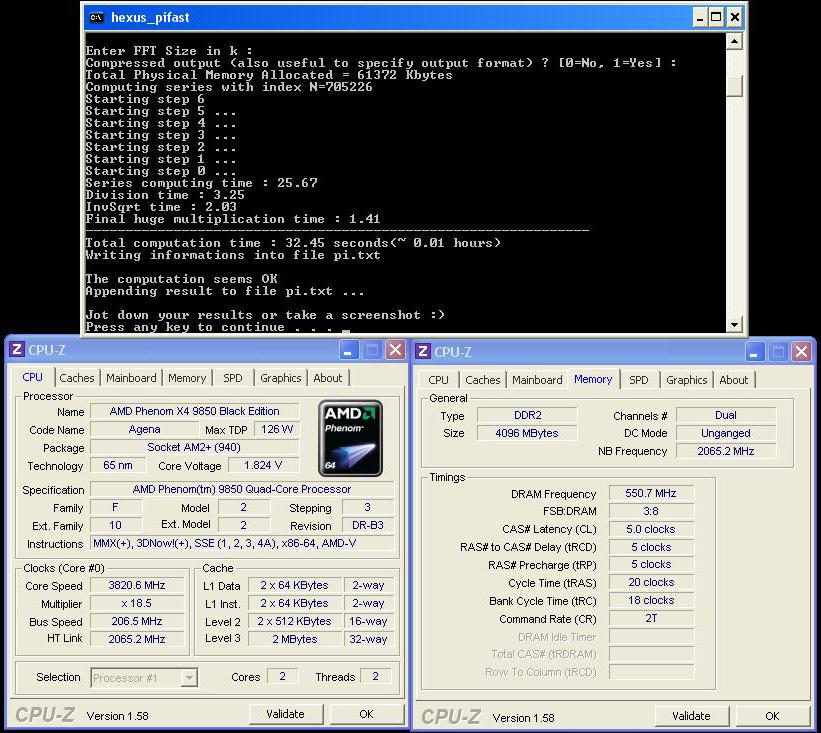Click the console vertical scrollbar thumb
Screen dimensions: 821x733
(734, 86)
